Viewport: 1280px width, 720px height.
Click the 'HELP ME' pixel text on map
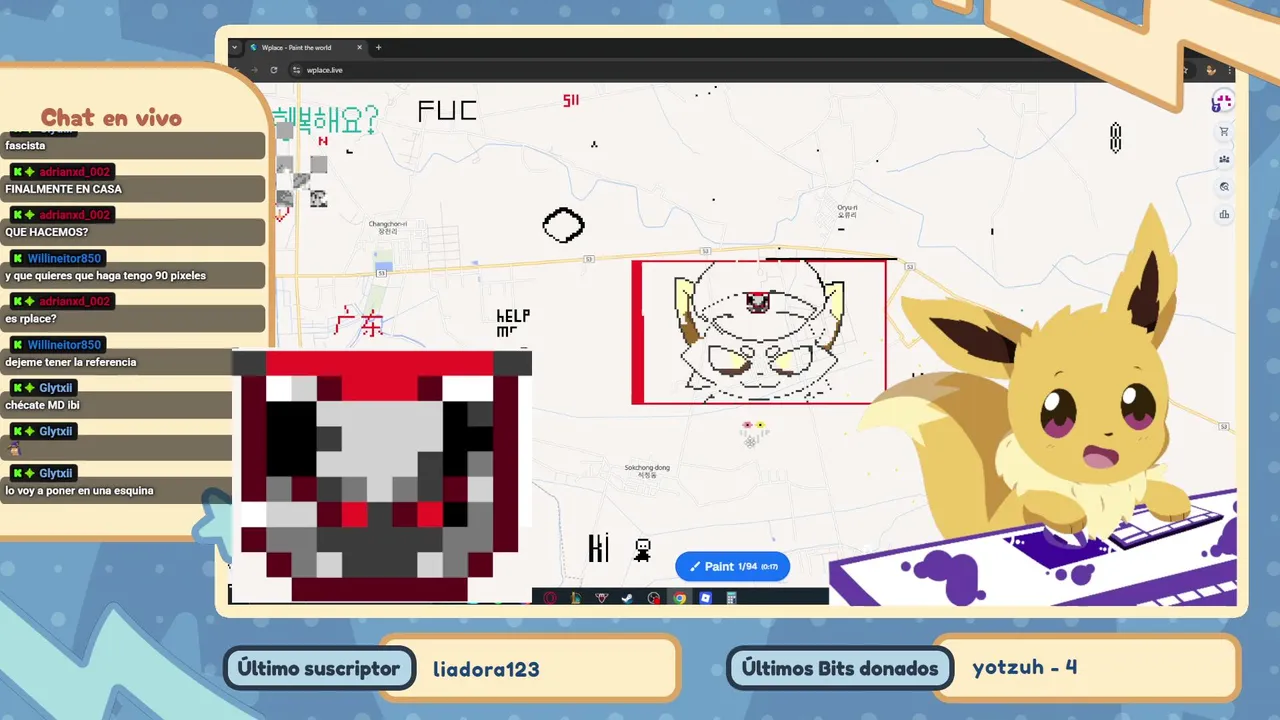pyautogui.click(x=513, y=324)
